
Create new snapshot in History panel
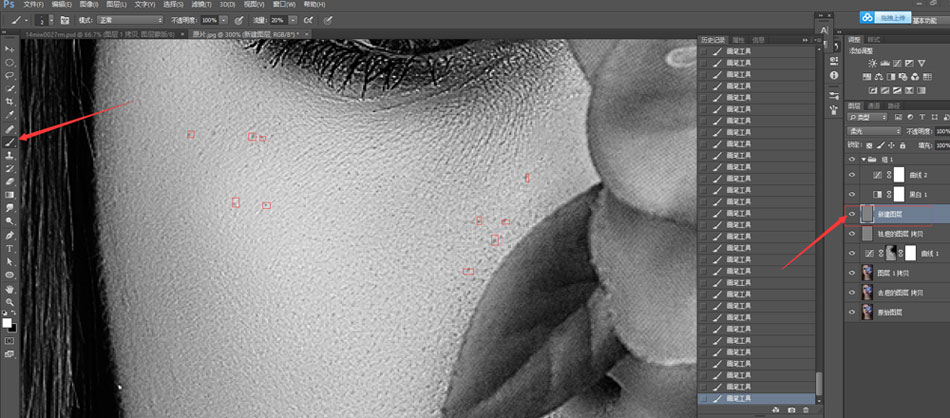789,411
